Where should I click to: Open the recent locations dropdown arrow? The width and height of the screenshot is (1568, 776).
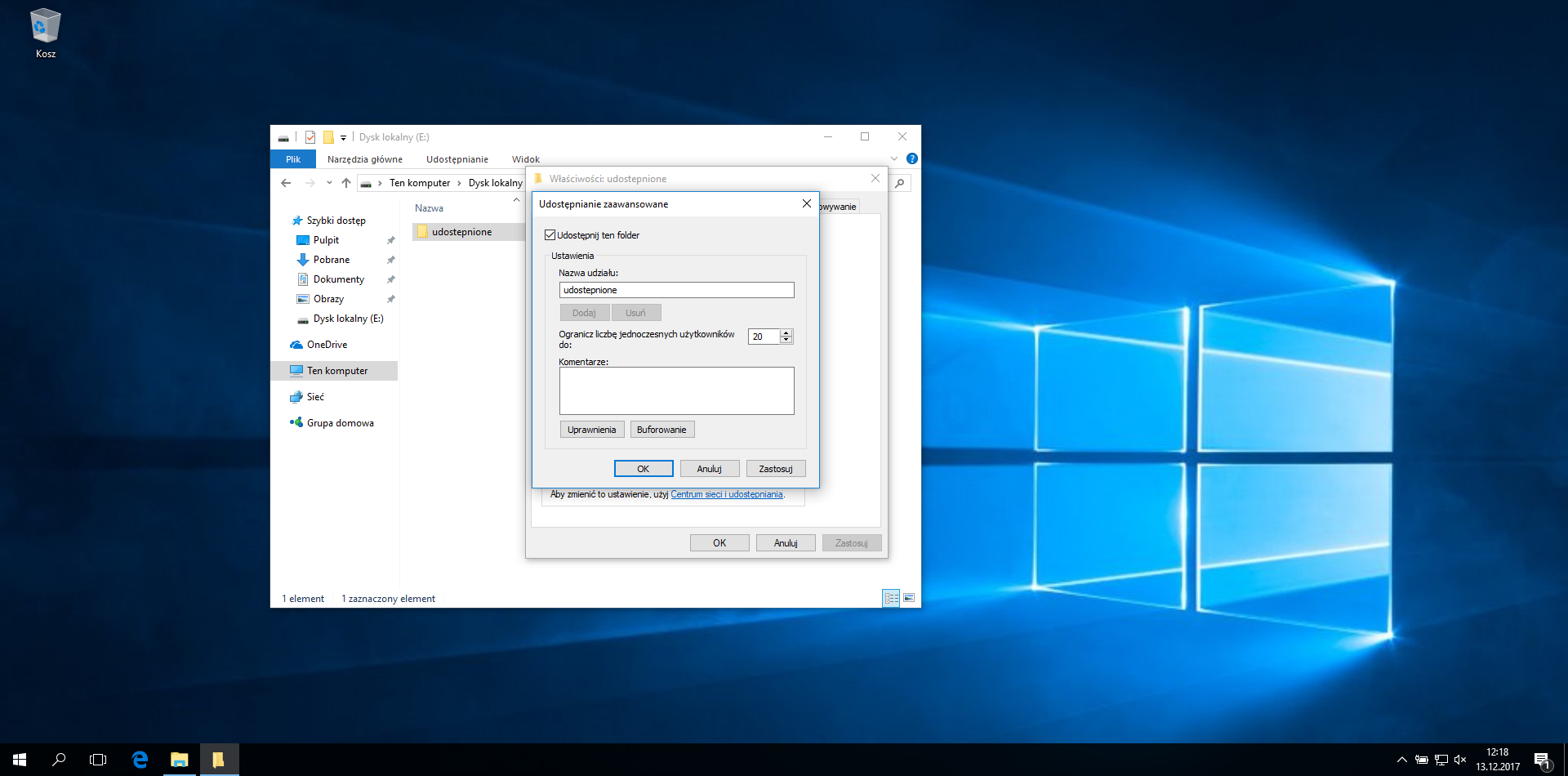[329, 183]
